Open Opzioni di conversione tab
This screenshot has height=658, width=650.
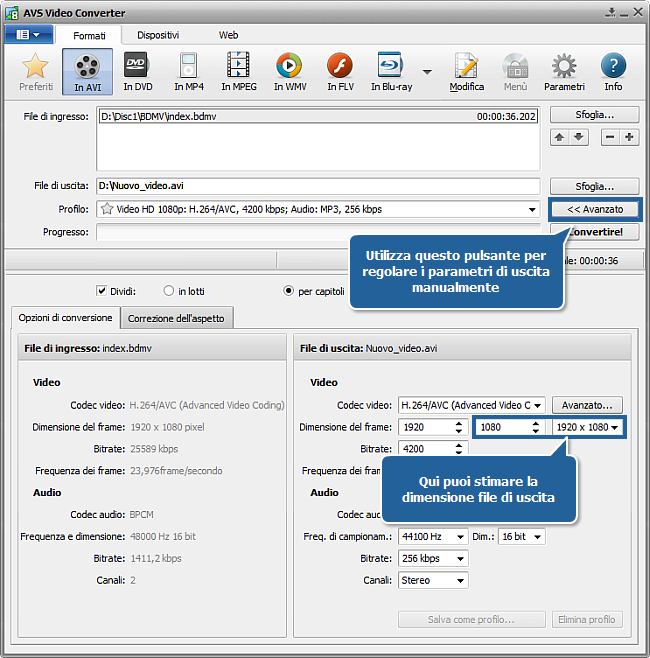click(65, 318)
